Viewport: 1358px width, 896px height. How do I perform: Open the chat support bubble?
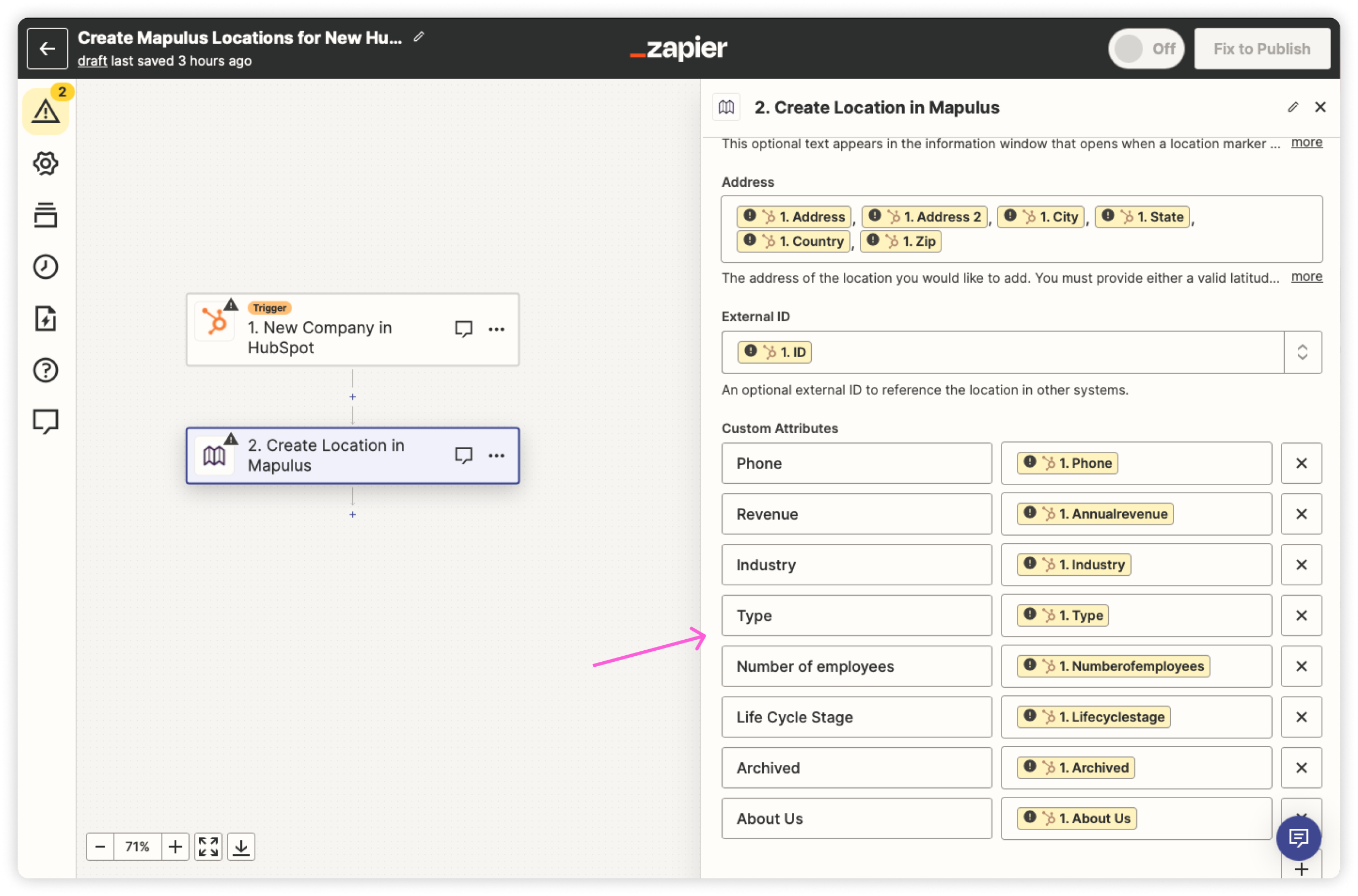(x=1298, y=838)
